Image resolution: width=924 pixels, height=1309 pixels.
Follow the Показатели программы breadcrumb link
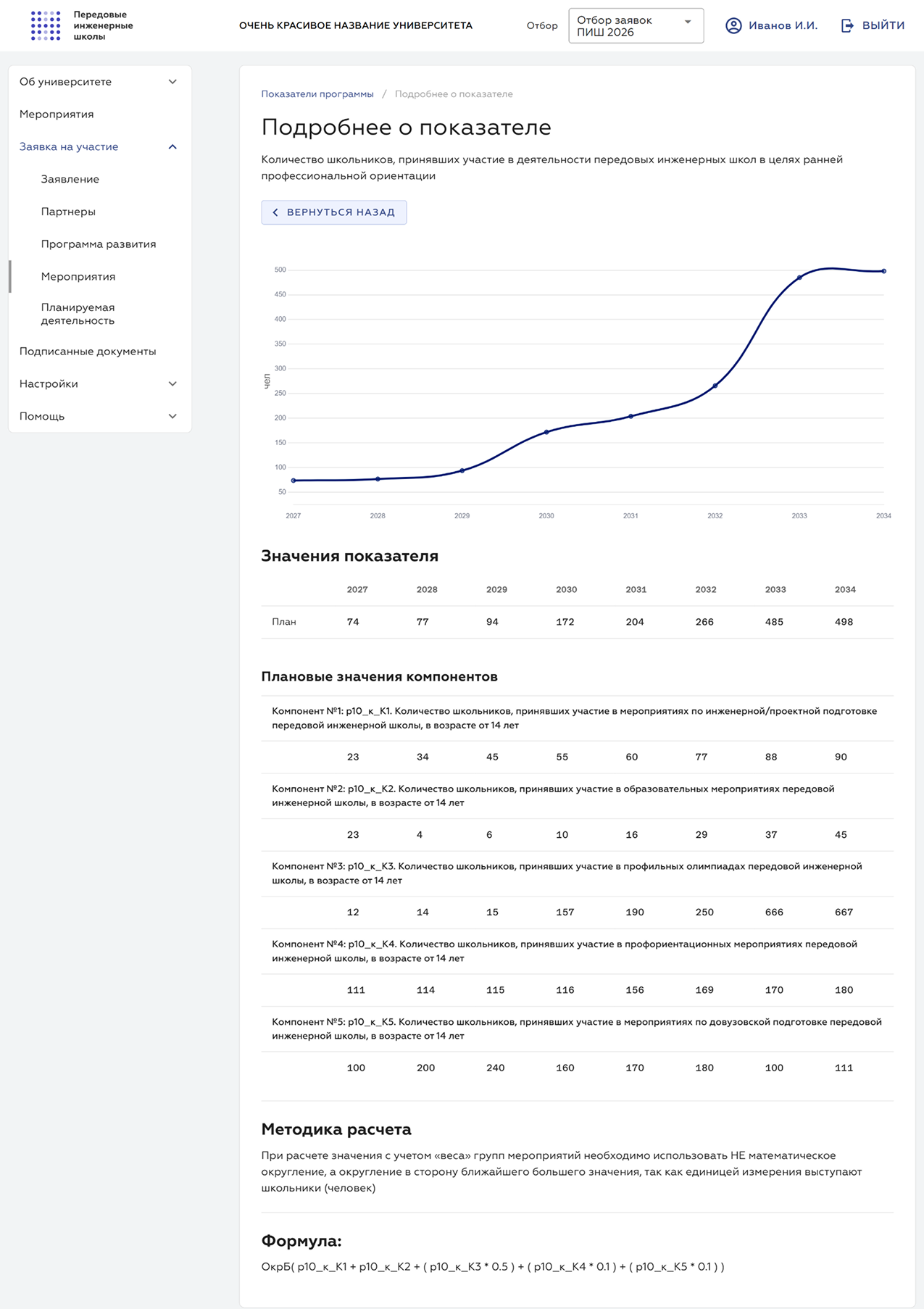[317, 94]
